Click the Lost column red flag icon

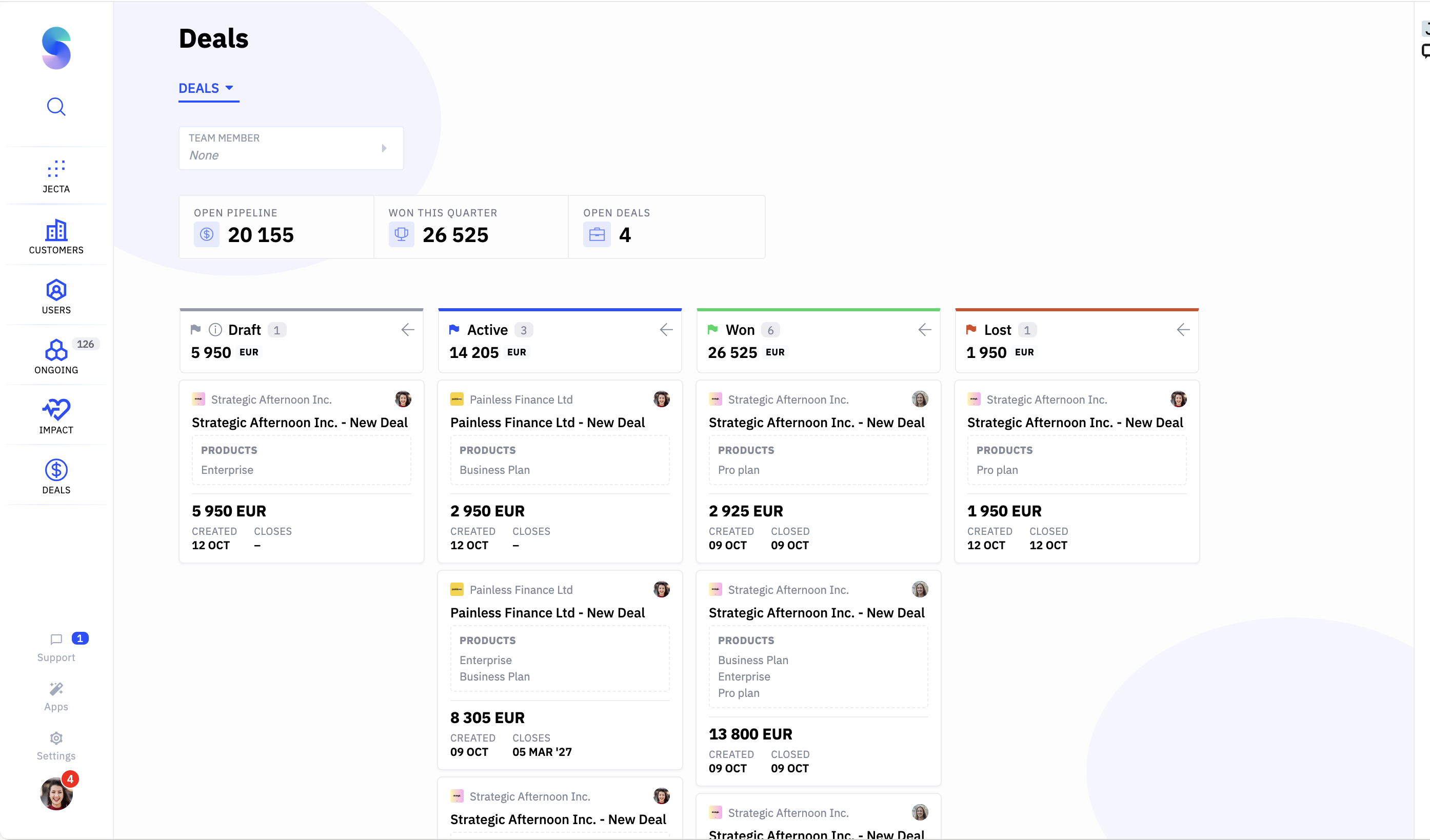point(971,330)
